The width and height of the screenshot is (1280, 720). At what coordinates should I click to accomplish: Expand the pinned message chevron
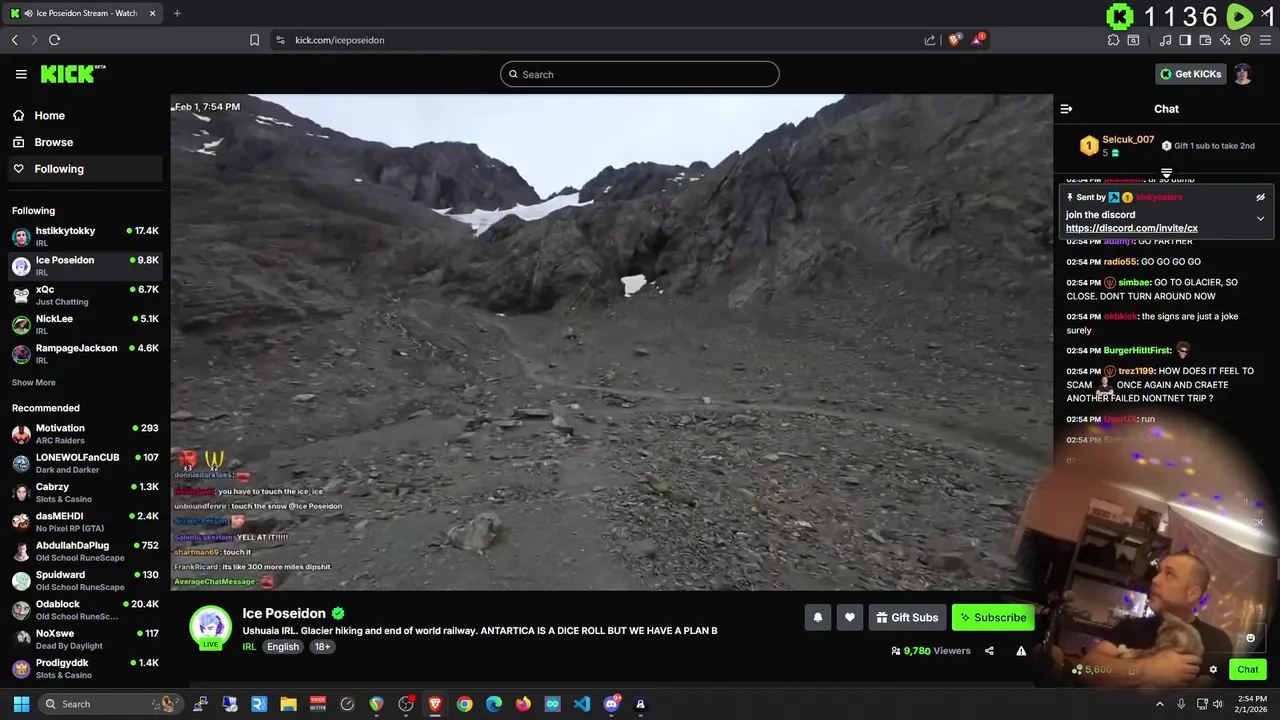click(1260, 218)
